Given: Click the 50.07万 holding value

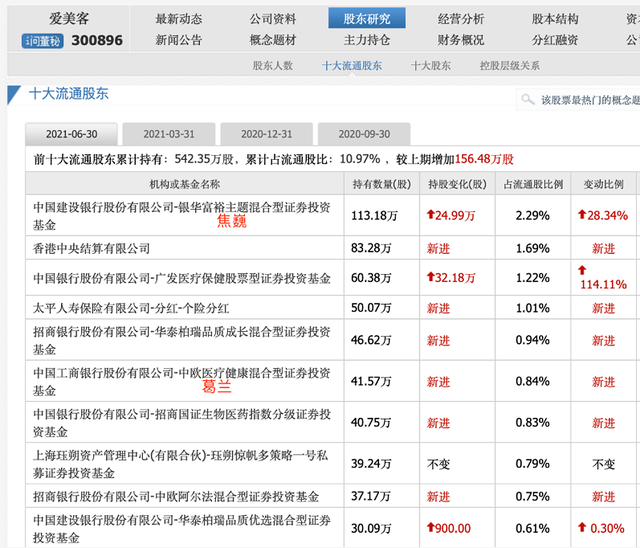Looking at the screenshot, I should (x=371, y=308).
